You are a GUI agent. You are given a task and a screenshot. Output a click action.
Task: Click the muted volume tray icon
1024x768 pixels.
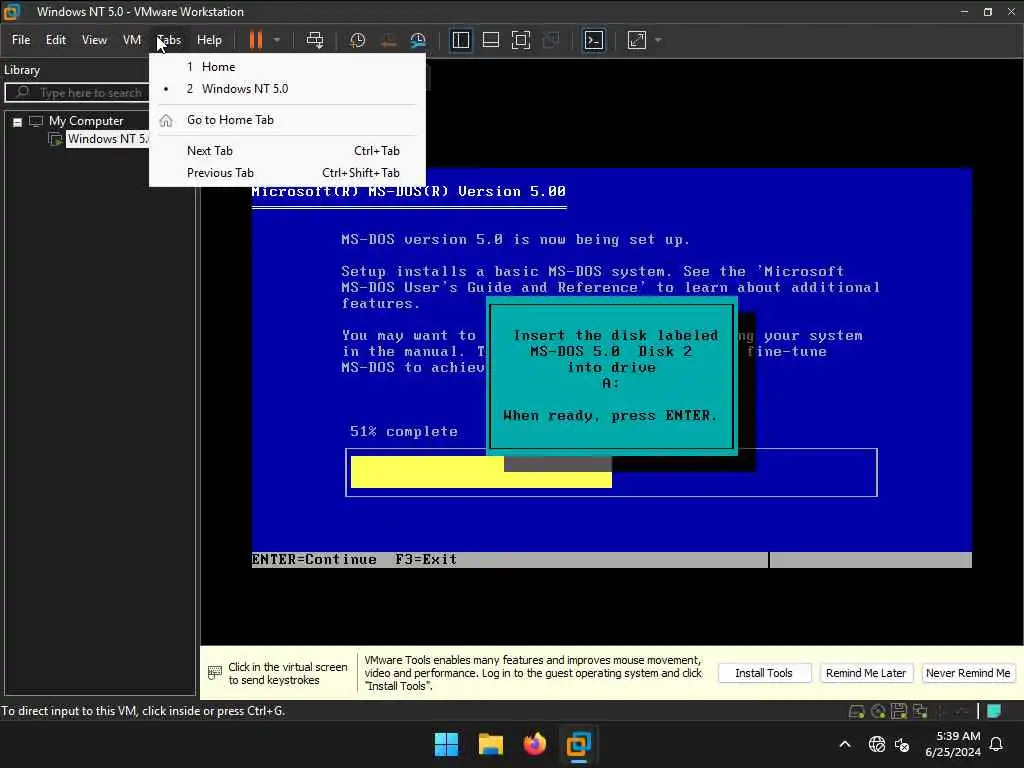pyautogui.click(x=902, y=744)
